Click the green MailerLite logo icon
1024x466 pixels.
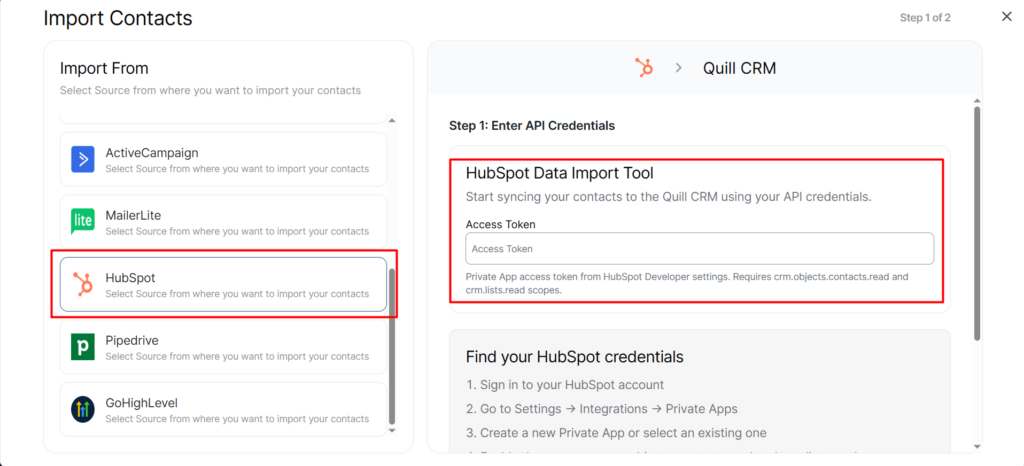pos(83,221)
